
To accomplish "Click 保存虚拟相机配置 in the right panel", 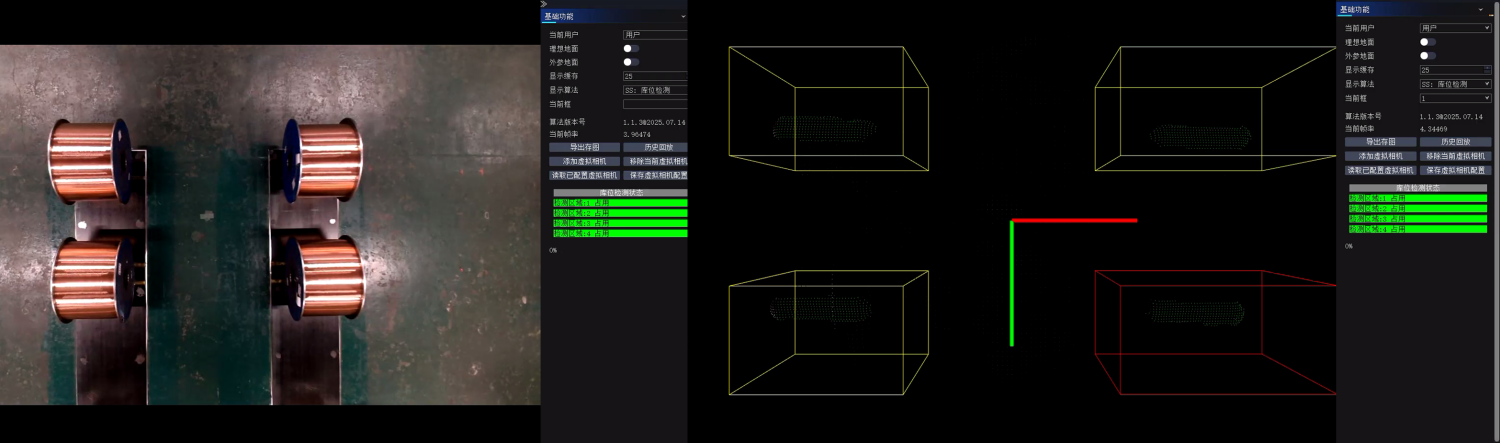I will coord(1455,170).
